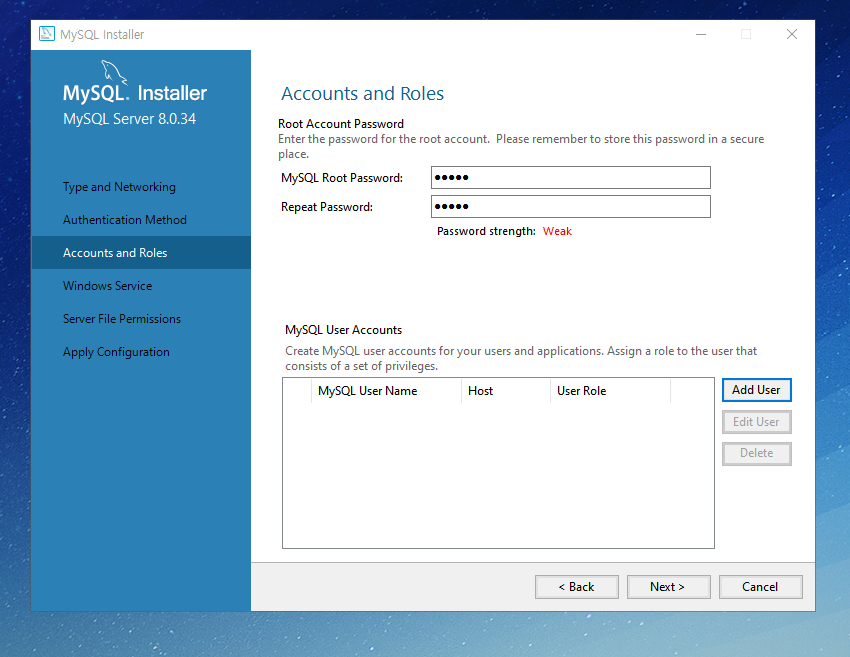Select the Accounts and Roles step
850x657 pixels.
pyautogui.click(x=141, y=253)
